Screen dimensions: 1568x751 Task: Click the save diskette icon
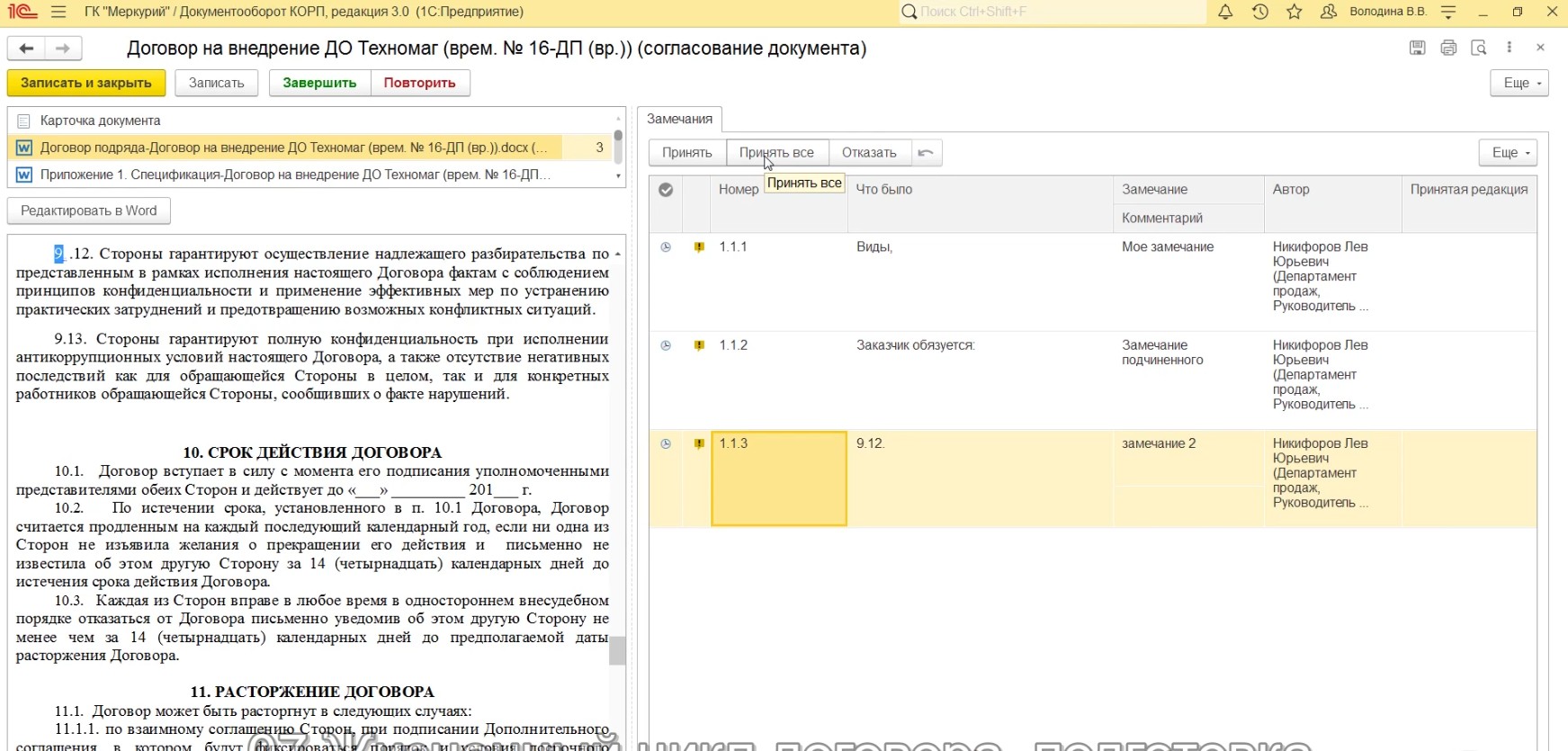pos(1417,48)
